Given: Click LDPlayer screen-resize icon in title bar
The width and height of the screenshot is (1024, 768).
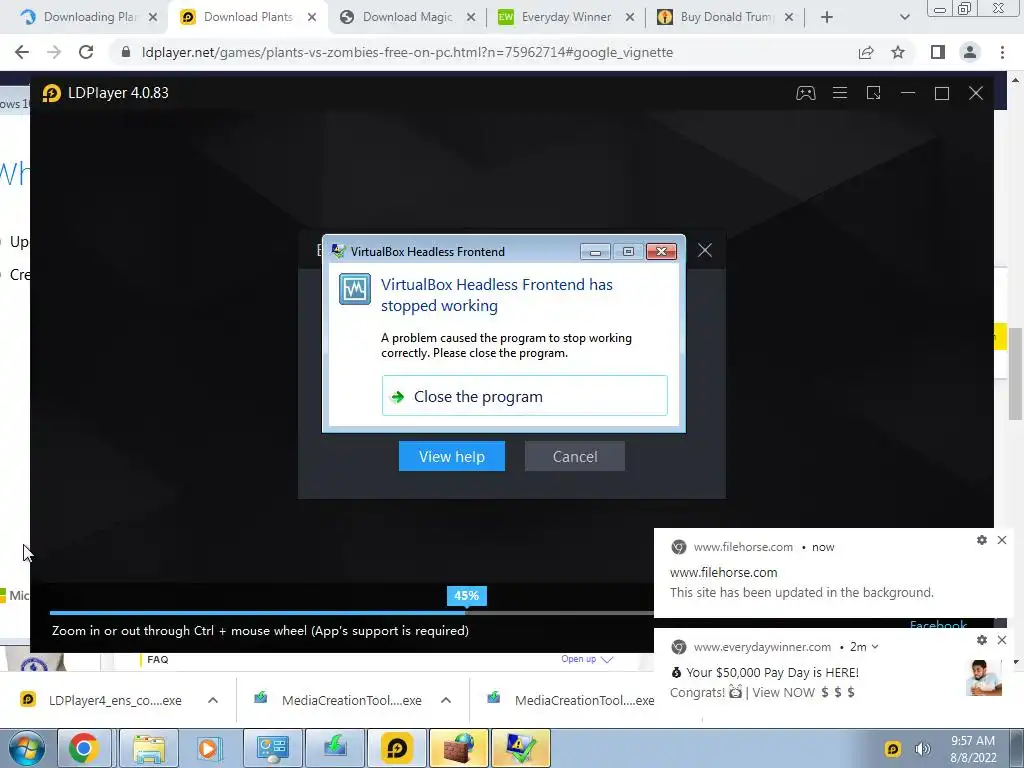Looking at the screenshot, I should [x=873, y=93].
